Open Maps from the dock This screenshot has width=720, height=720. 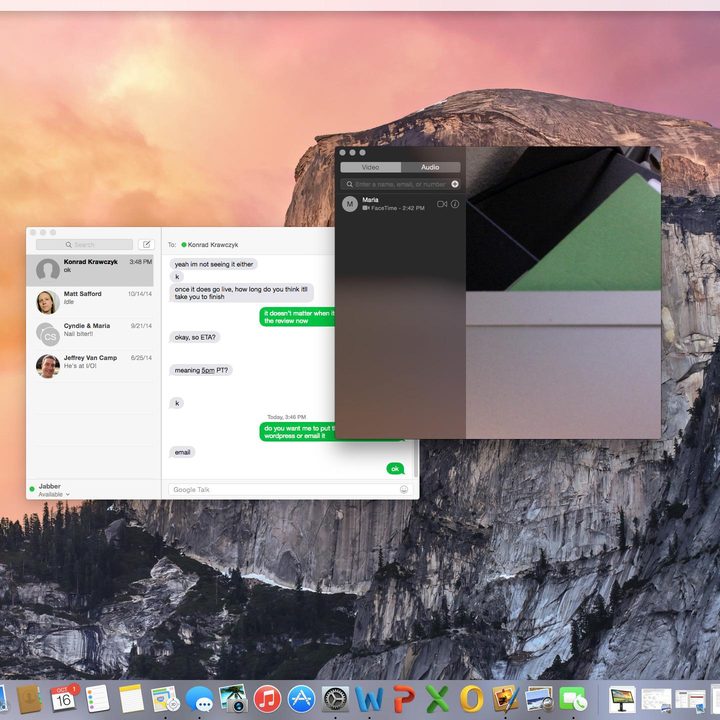point(165,699)
